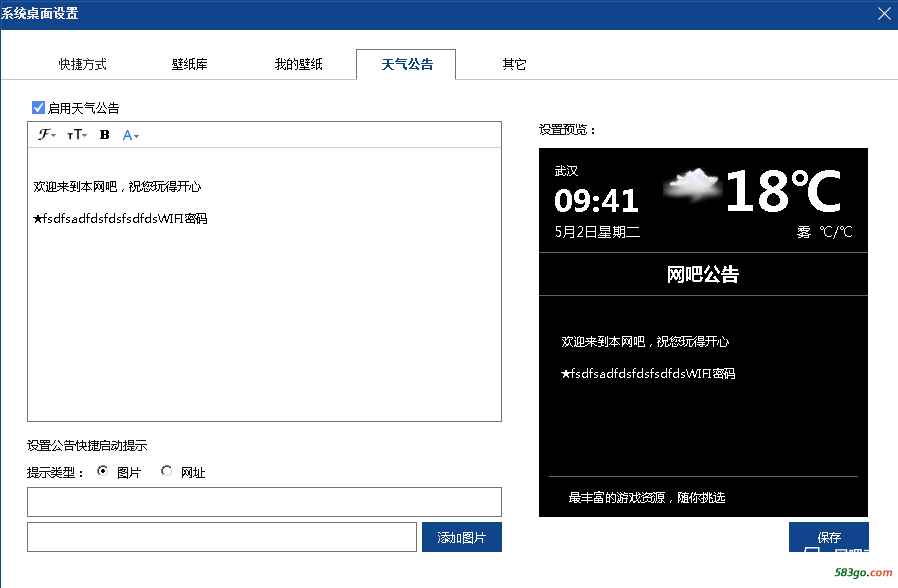898x588 pixels.
Task: Switch to the 天气公告 tab
Action: [x=406, y=64]
